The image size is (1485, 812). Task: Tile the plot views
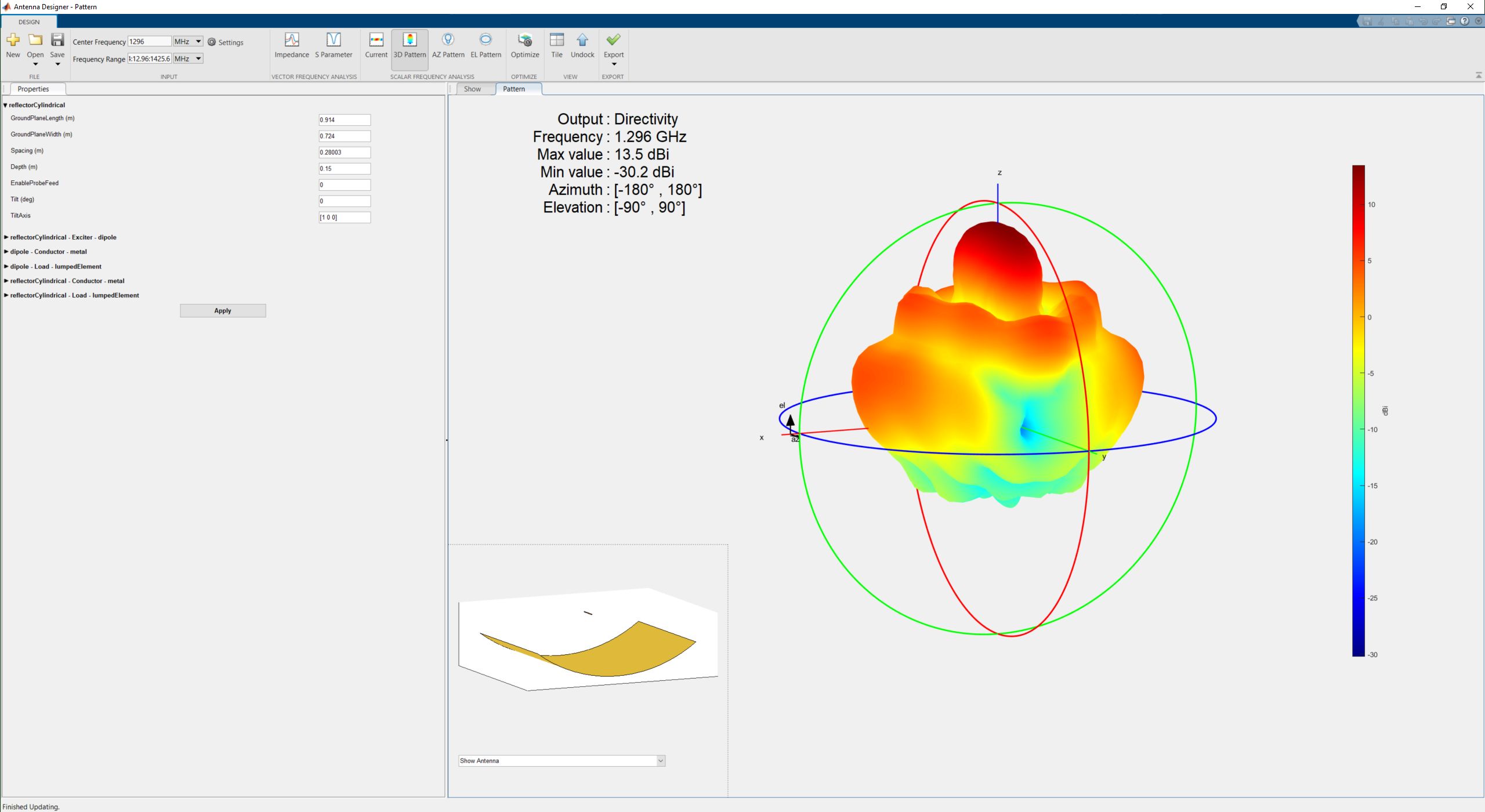[x=556, y=46]
